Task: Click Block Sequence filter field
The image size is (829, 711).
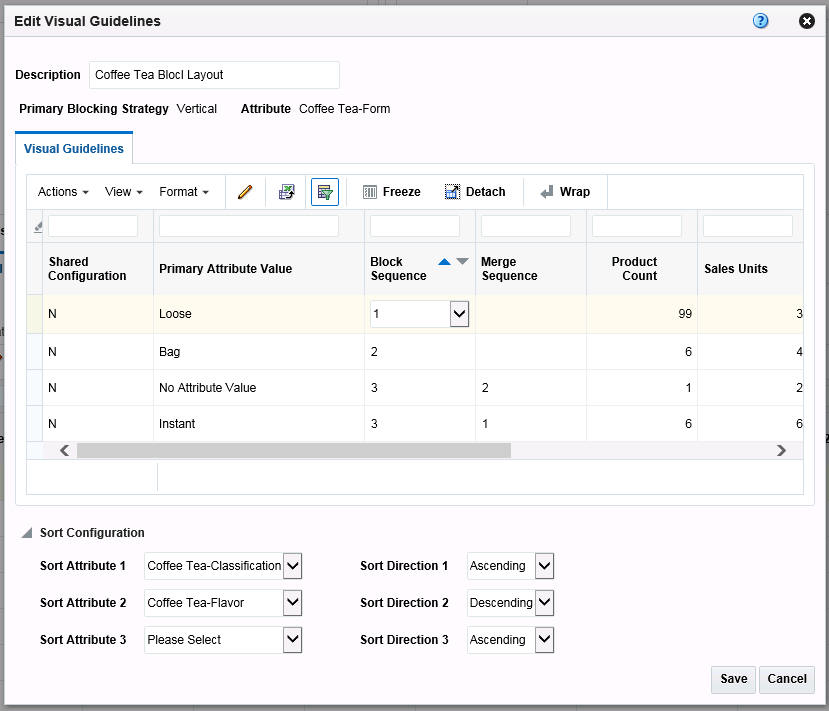Action: tap(415, 226)
